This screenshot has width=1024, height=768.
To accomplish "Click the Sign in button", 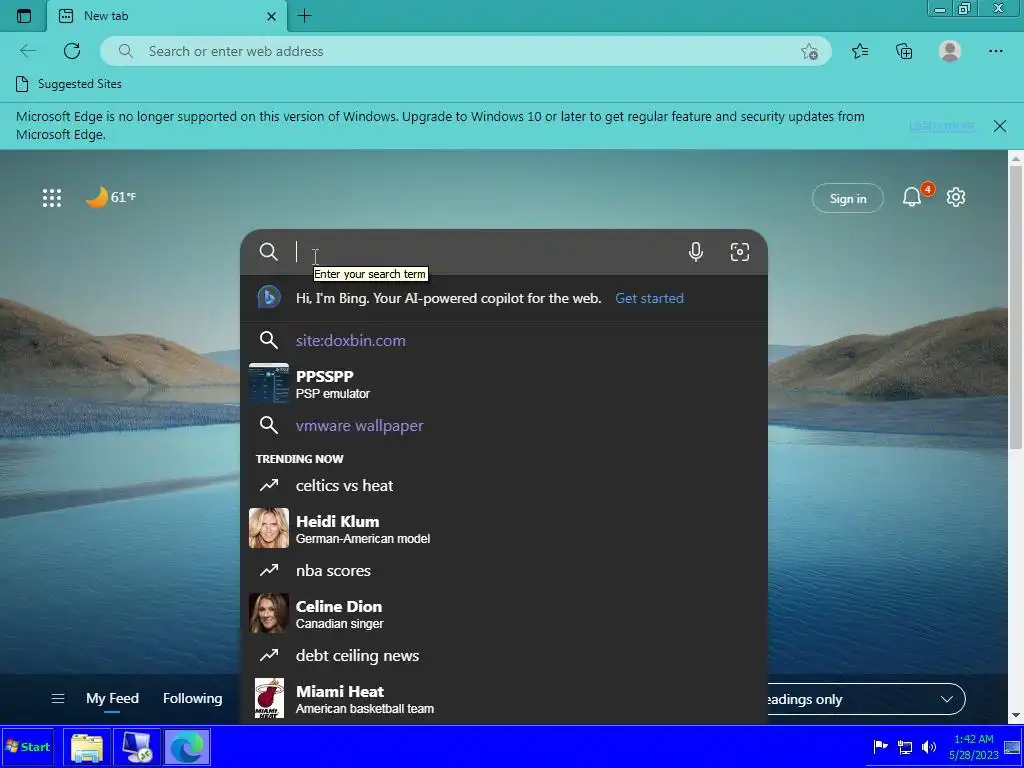I will point(848,199).
